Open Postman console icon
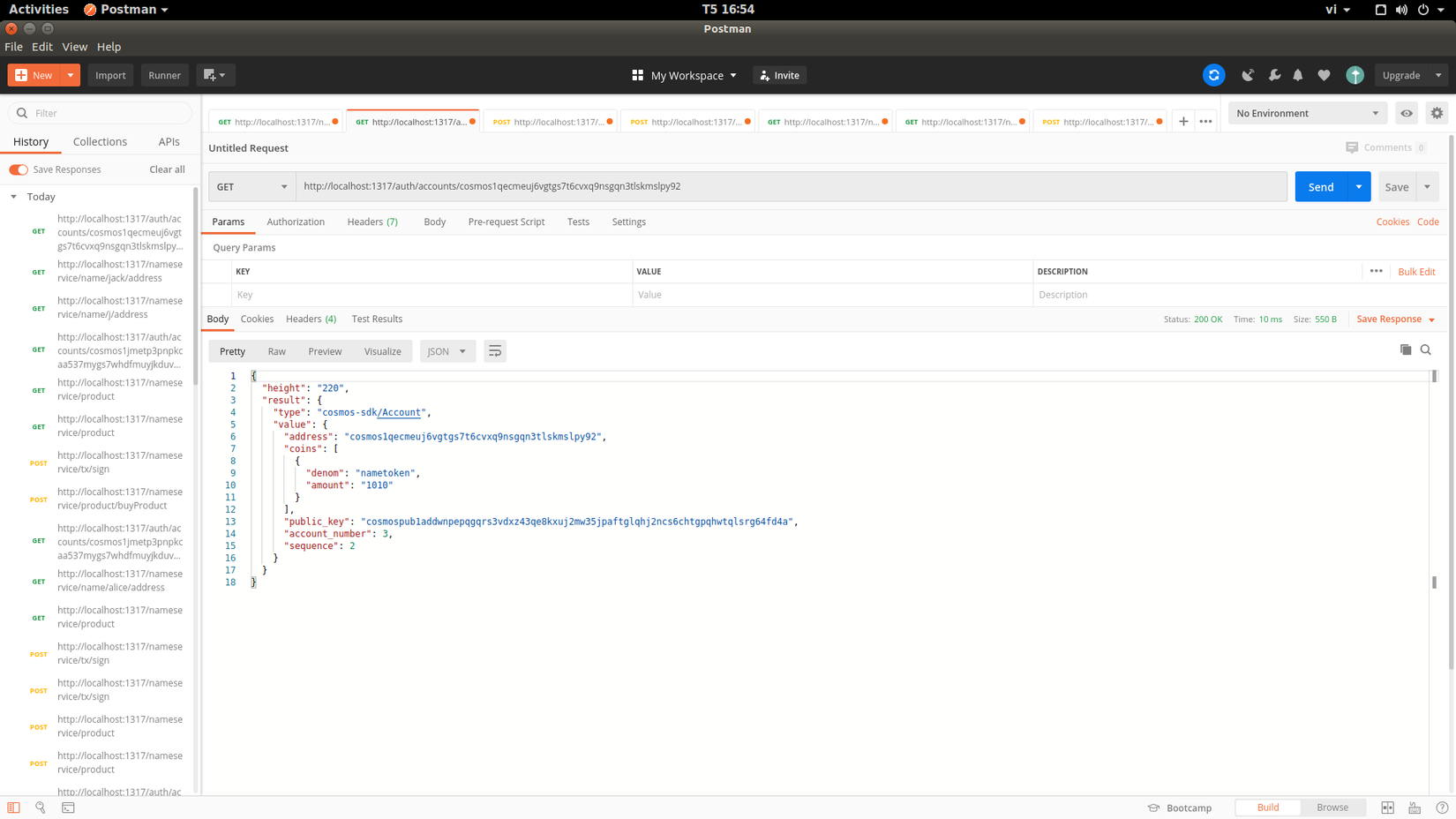 click(68, 808)
